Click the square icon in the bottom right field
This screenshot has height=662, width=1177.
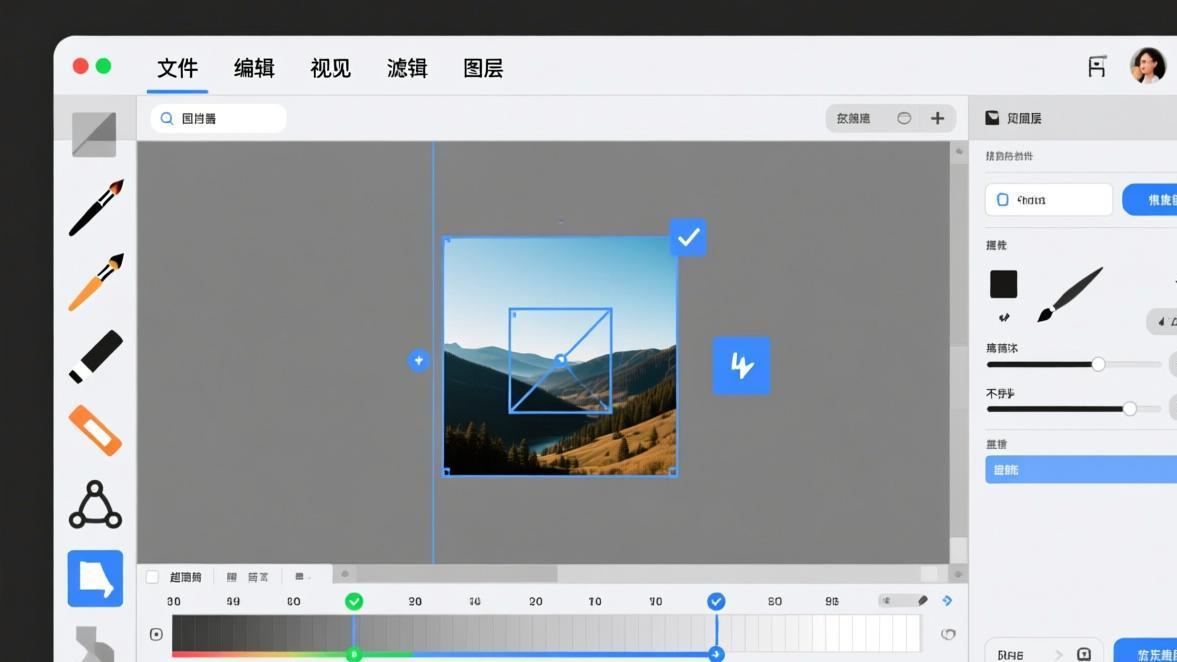point(1083,654)
